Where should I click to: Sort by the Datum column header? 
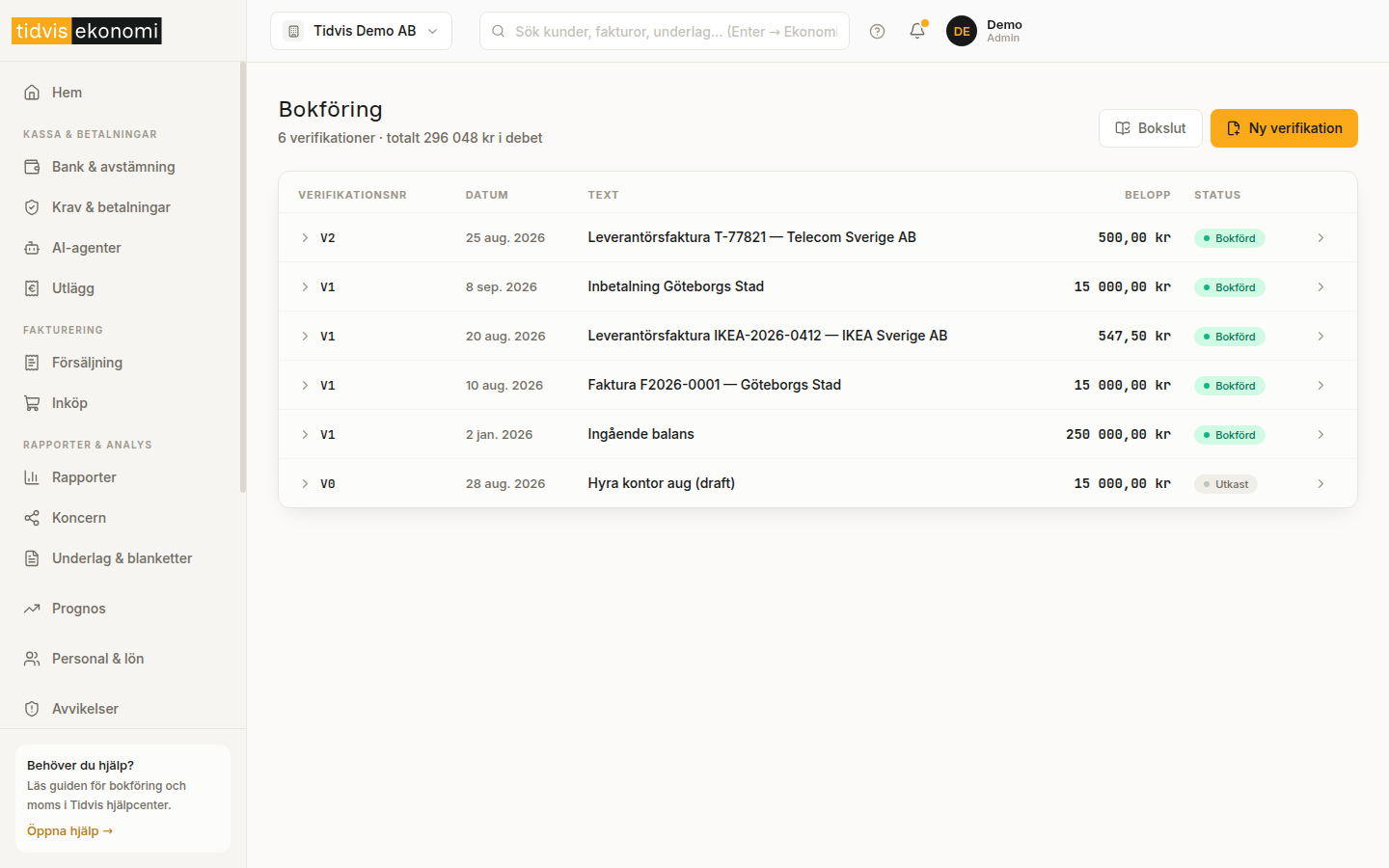487,195
